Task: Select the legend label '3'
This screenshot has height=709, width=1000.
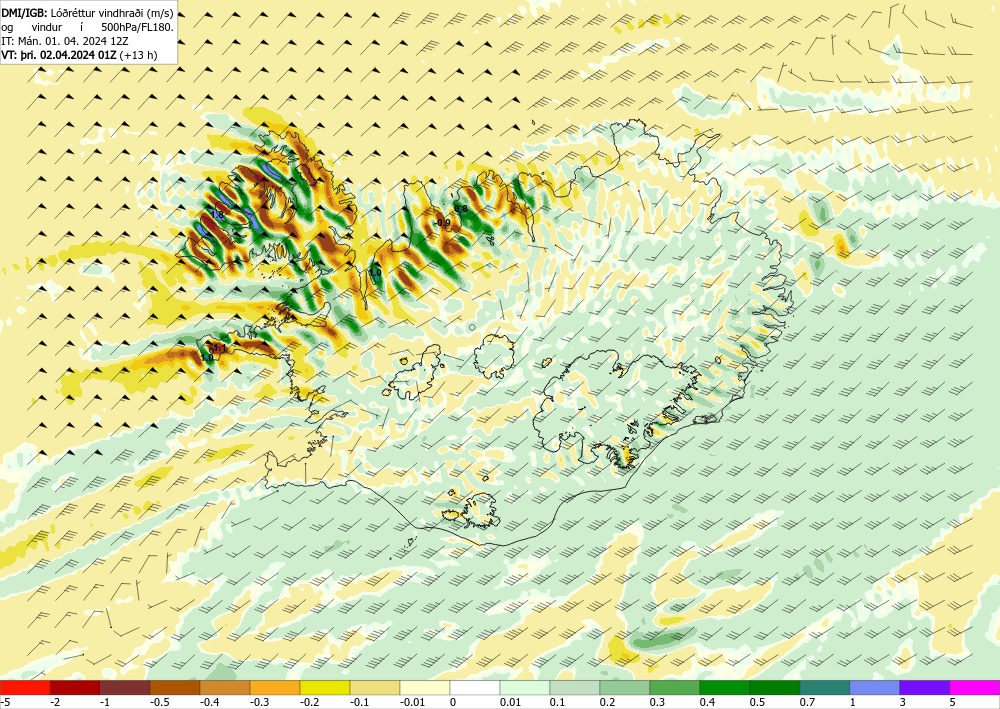Action: [x=902, y=702]
